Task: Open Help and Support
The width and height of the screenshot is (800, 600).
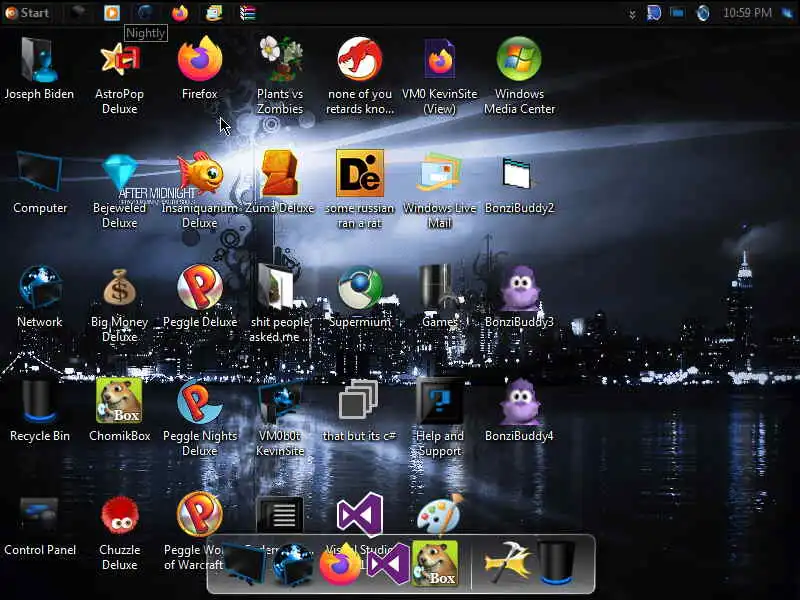Action: pos(439,401)
